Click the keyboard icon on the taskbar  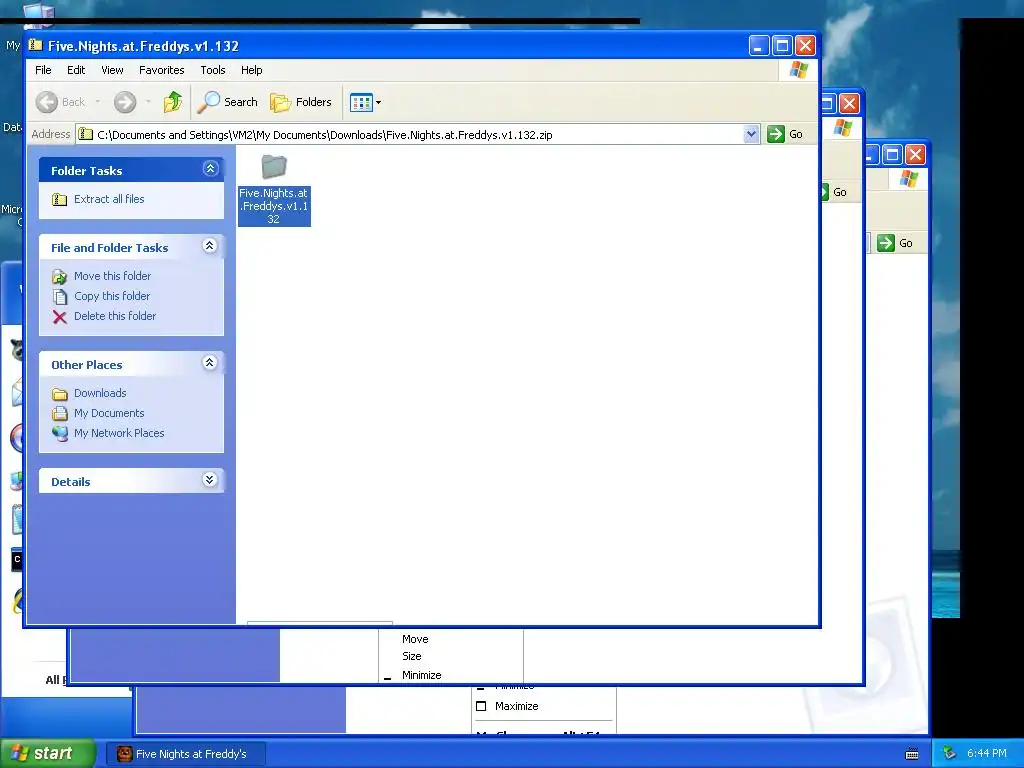912,754
